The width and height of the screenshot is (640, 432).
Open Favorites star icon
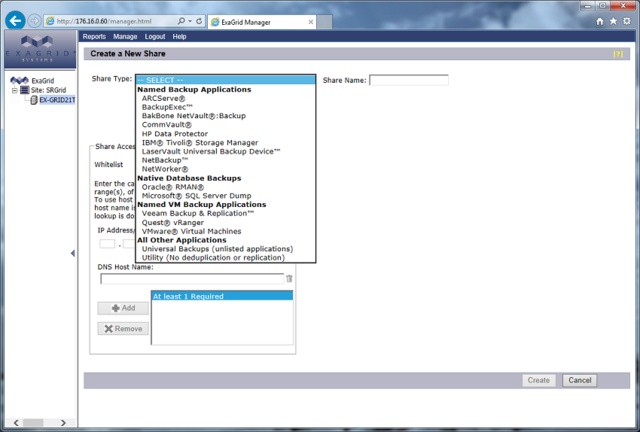pyautogui.click(x=613, y=21)
